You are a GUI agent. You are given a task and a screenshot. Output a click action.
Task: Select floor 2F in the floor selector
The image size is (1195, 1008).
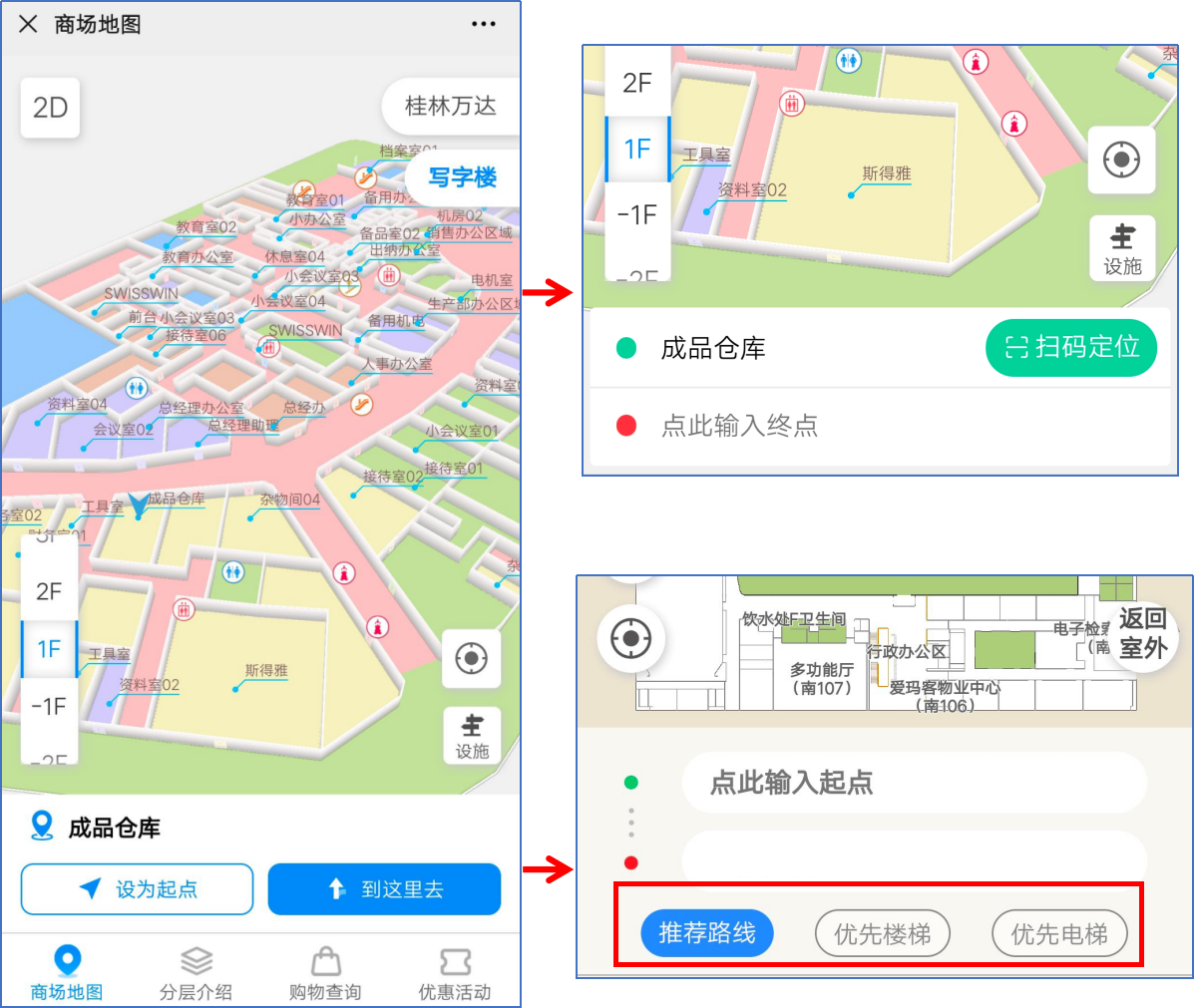click(48, 591)
